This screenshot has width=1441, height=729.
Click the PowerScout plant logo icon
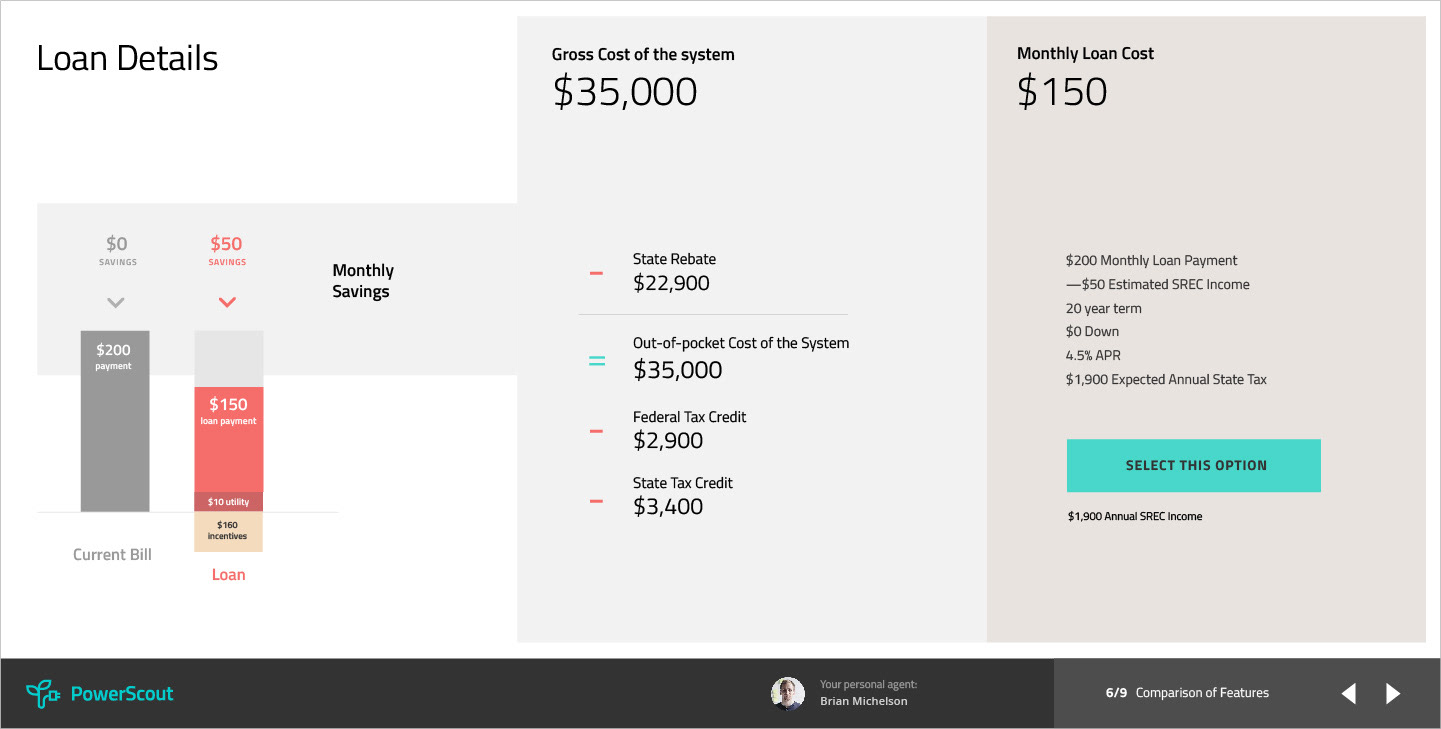coord(42,693)
